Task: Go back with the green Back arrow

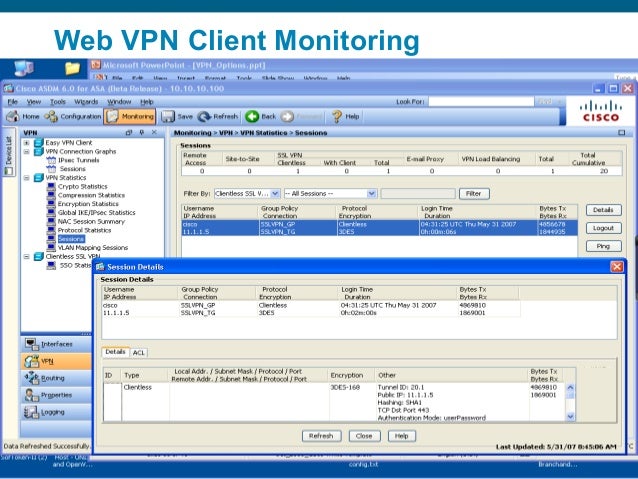Action: (x=252, y=116)
